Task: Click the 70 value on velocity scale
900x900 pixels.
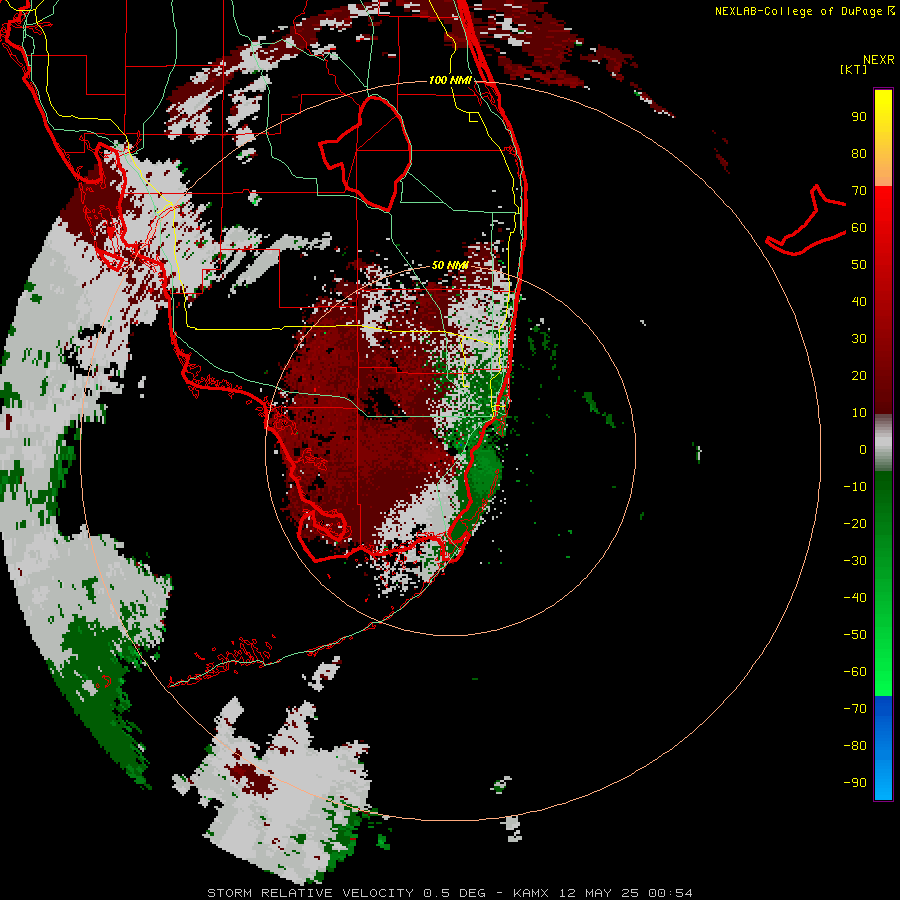Action: pos(859,191)
